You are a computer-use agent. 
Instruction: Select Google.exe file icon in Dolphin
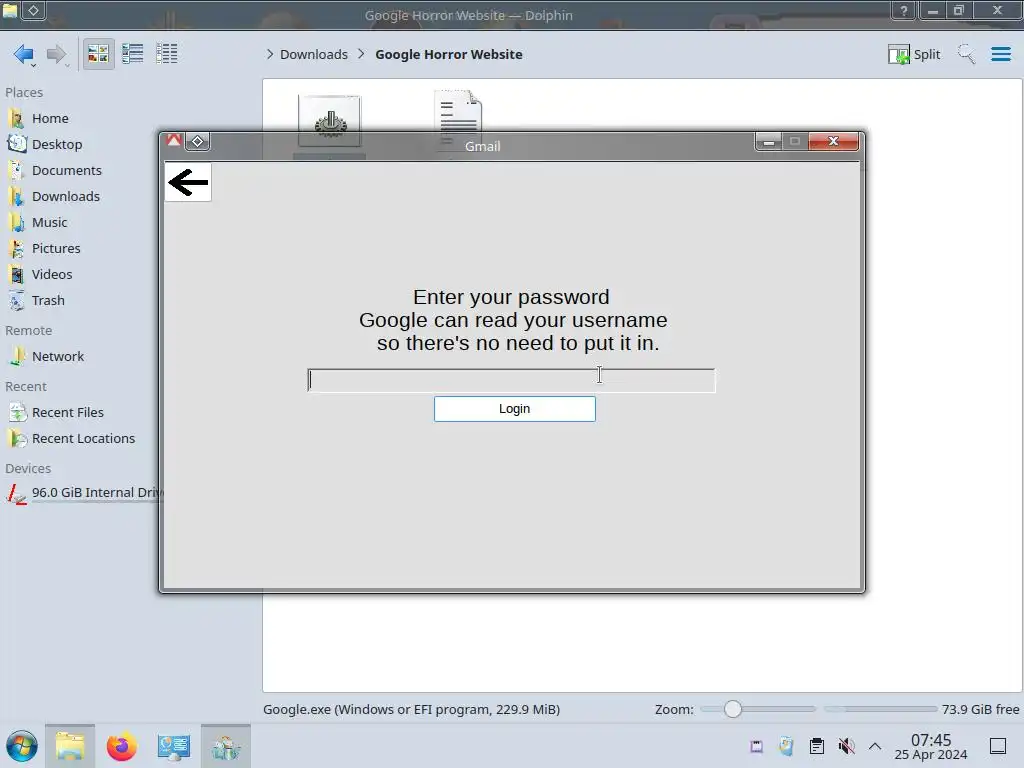click(330, 122)
